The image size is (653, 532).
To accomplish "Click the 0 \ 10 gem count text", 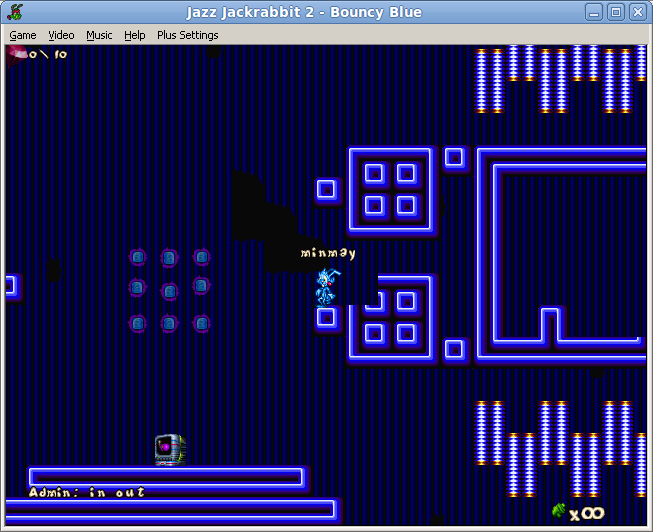I will (x=48, y=54).
